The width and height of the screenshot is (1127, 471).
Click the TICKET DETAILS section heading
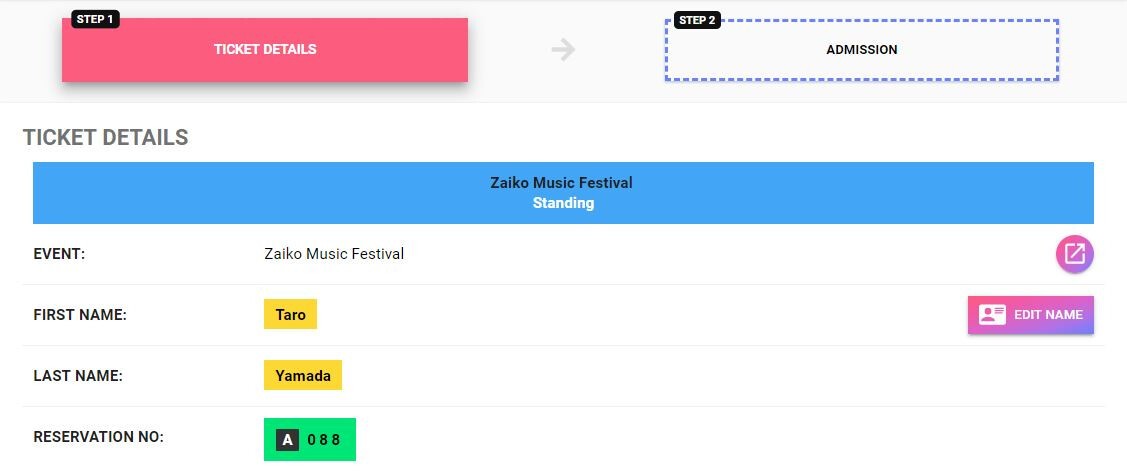106,137
